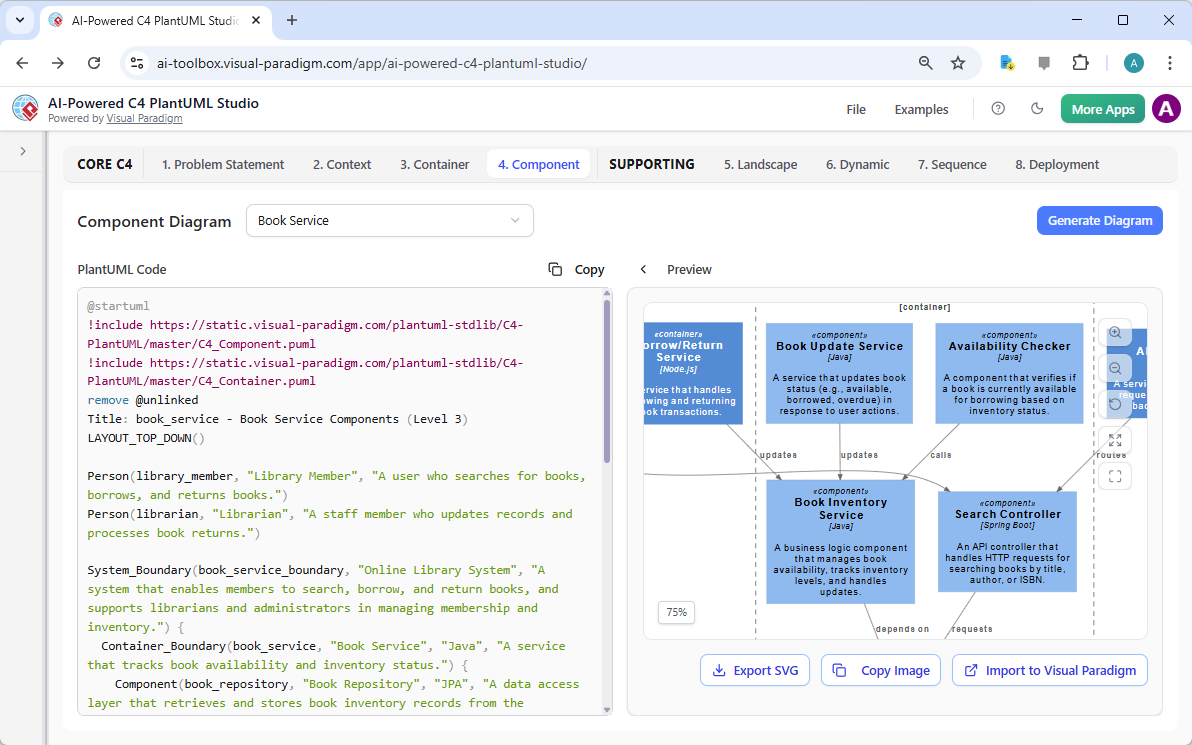The image size is (1192, 745).
Task: Open help via the question mark icon
Action: point(997,109)
